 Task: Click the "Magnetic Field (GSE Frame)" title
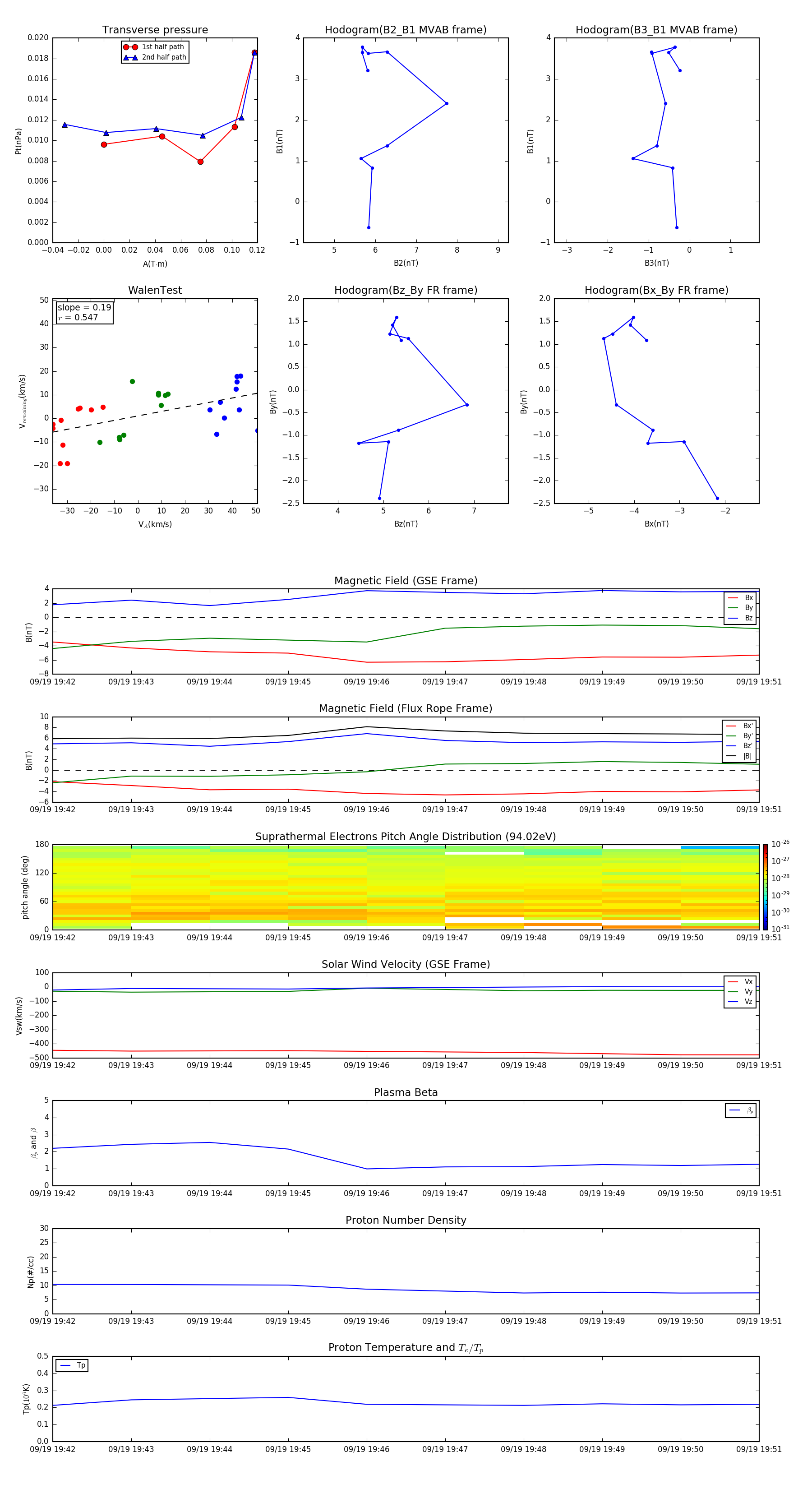point(406,581)
